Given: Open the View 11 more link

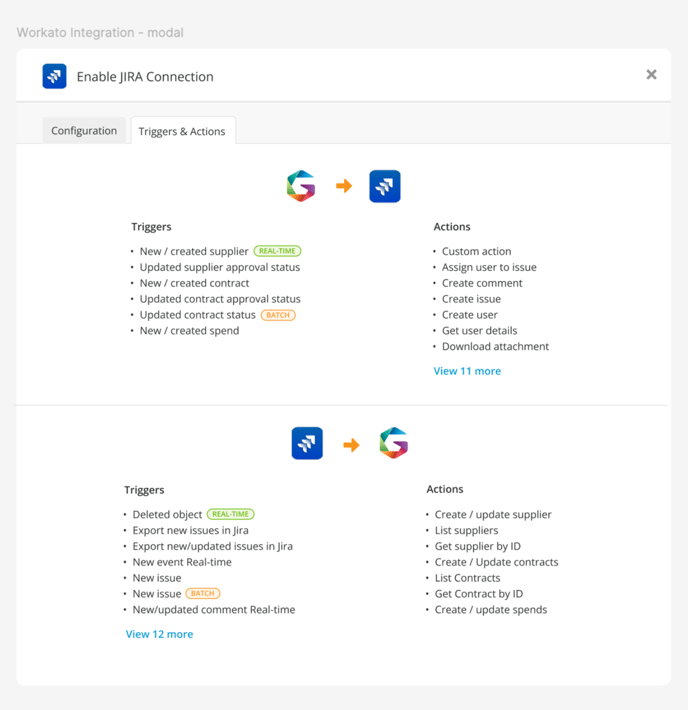Looking at the screenshot, I should point(467,371).
